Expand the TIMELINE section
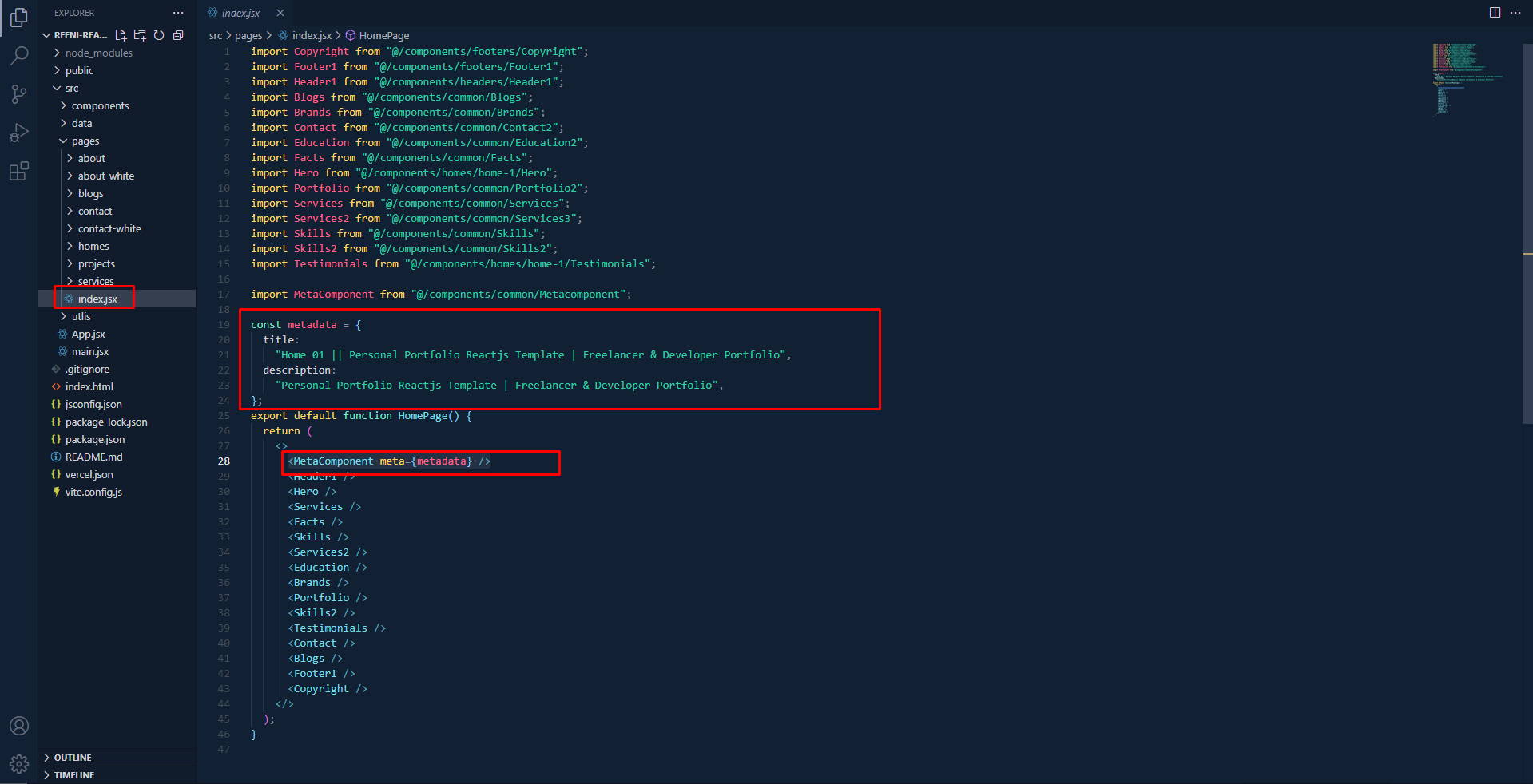This screenshot has height=784, width=1533. pos(75,774)
